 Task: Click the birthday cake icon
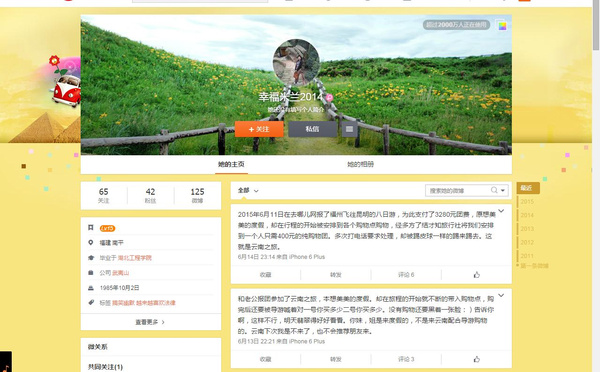click(91, 287)
